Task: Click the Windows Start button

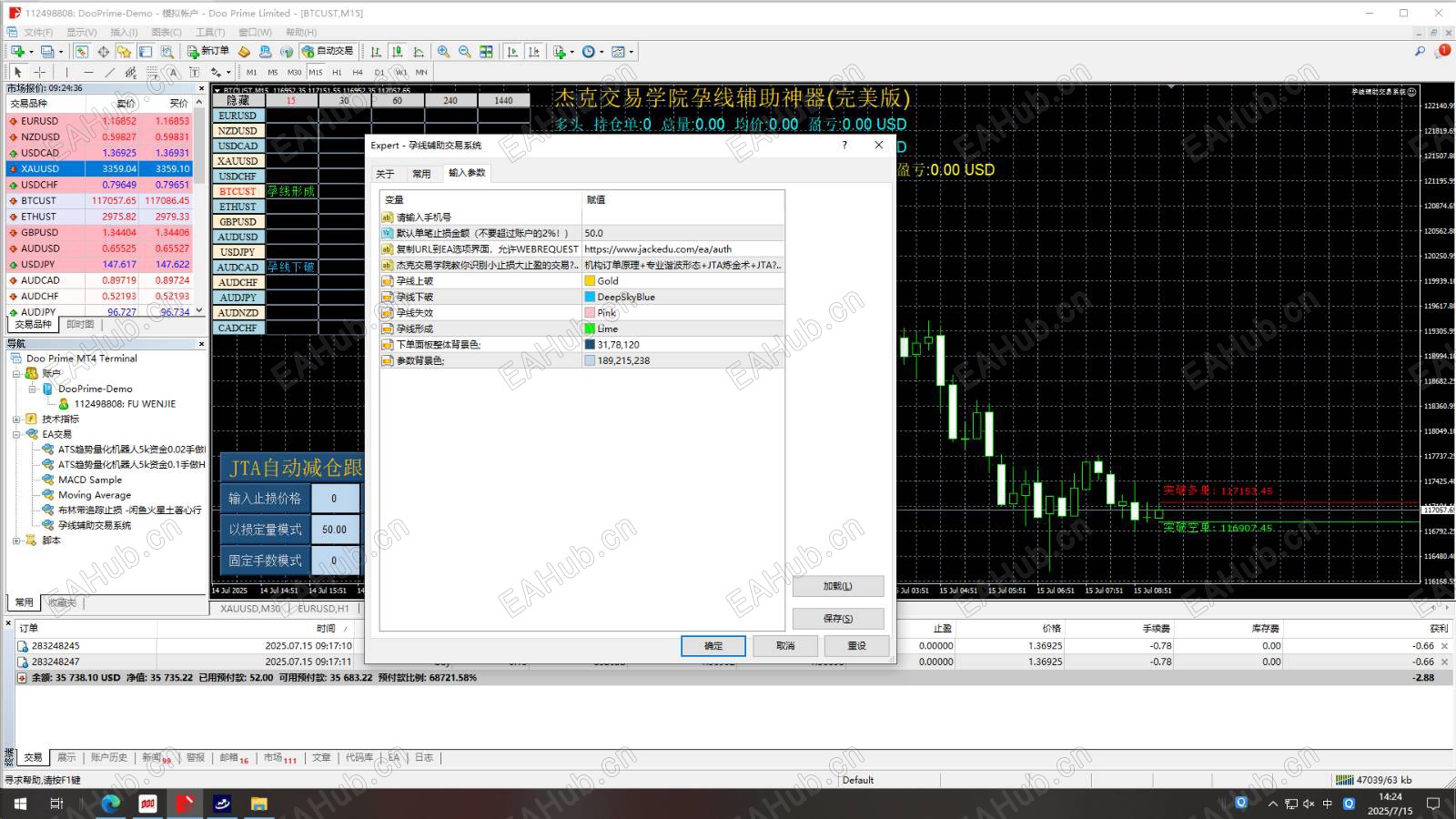Action: [x=20, y=804]
